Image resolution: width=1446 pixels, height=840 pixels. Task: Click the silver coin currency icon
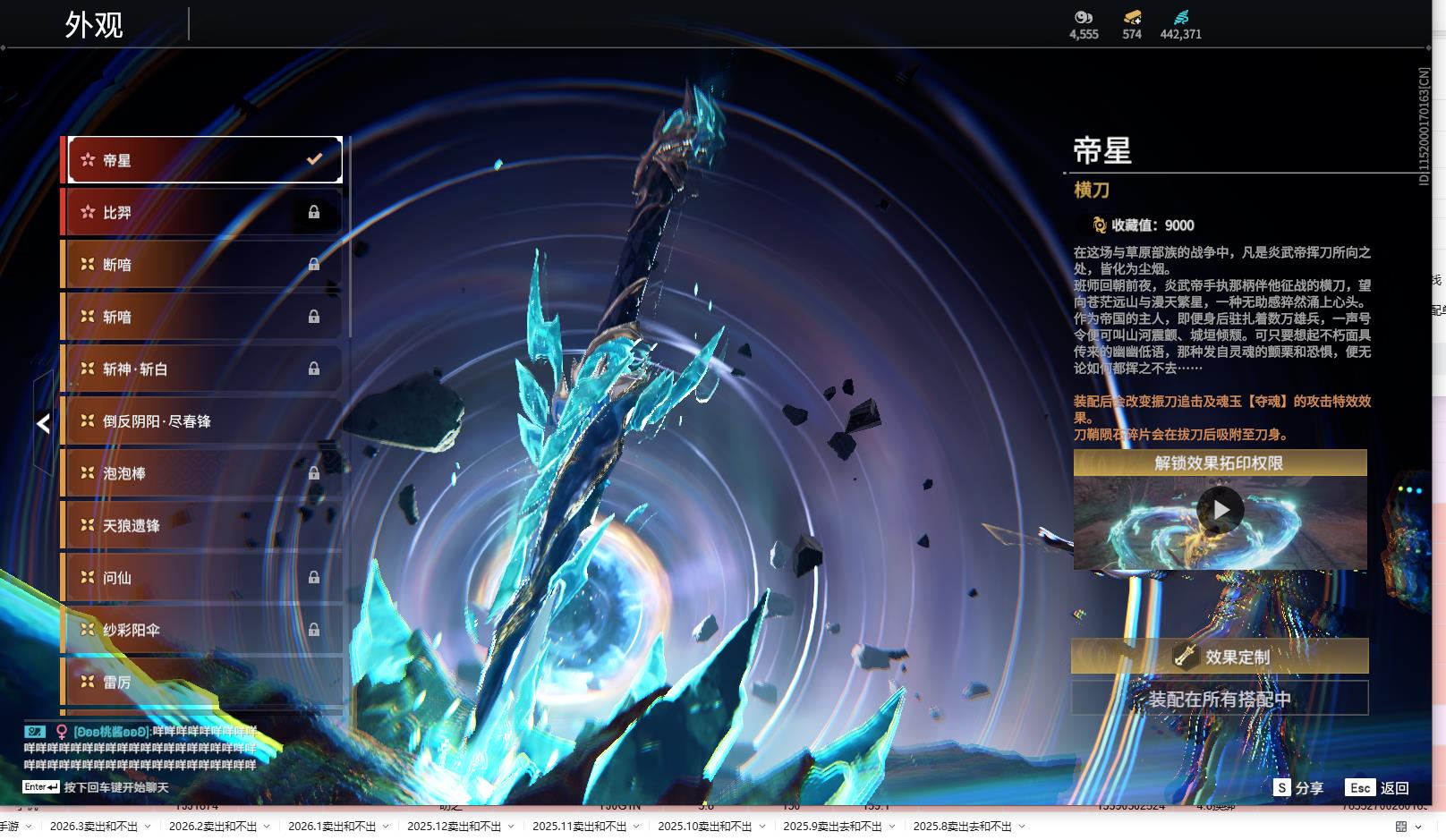(1083, 17)
